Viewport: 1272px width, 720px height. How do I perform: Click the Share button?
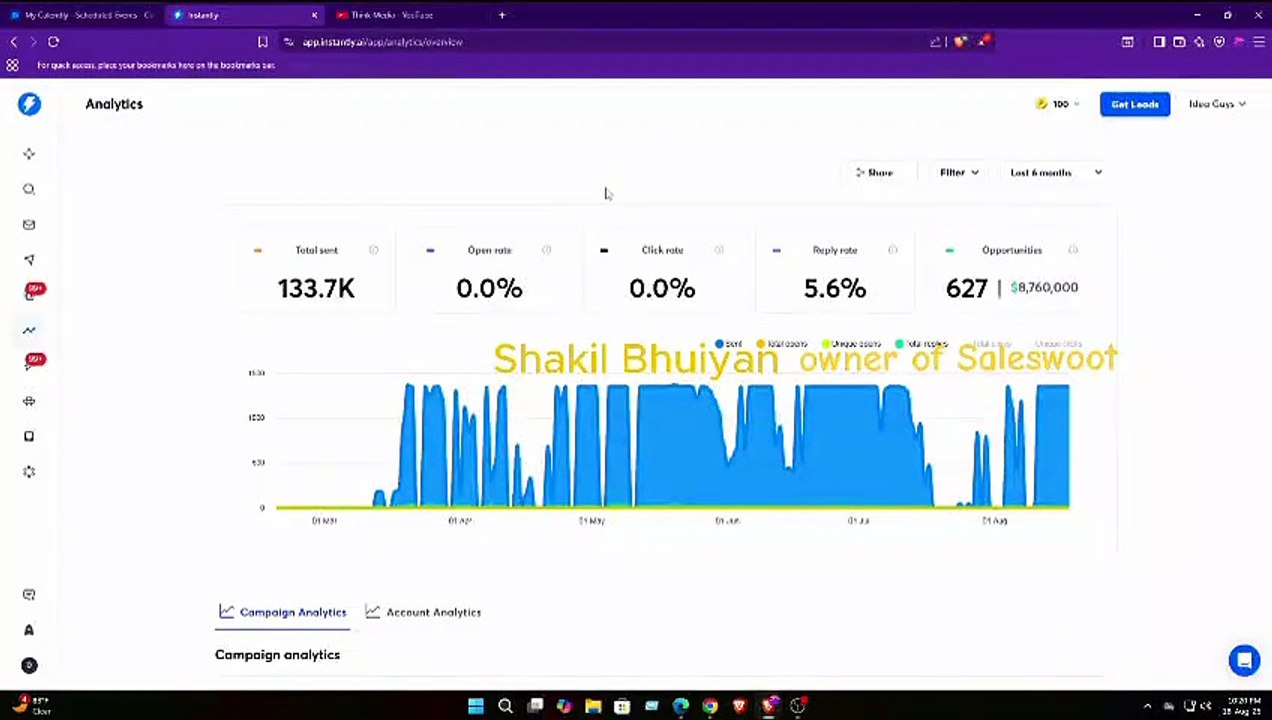[873, 172]
